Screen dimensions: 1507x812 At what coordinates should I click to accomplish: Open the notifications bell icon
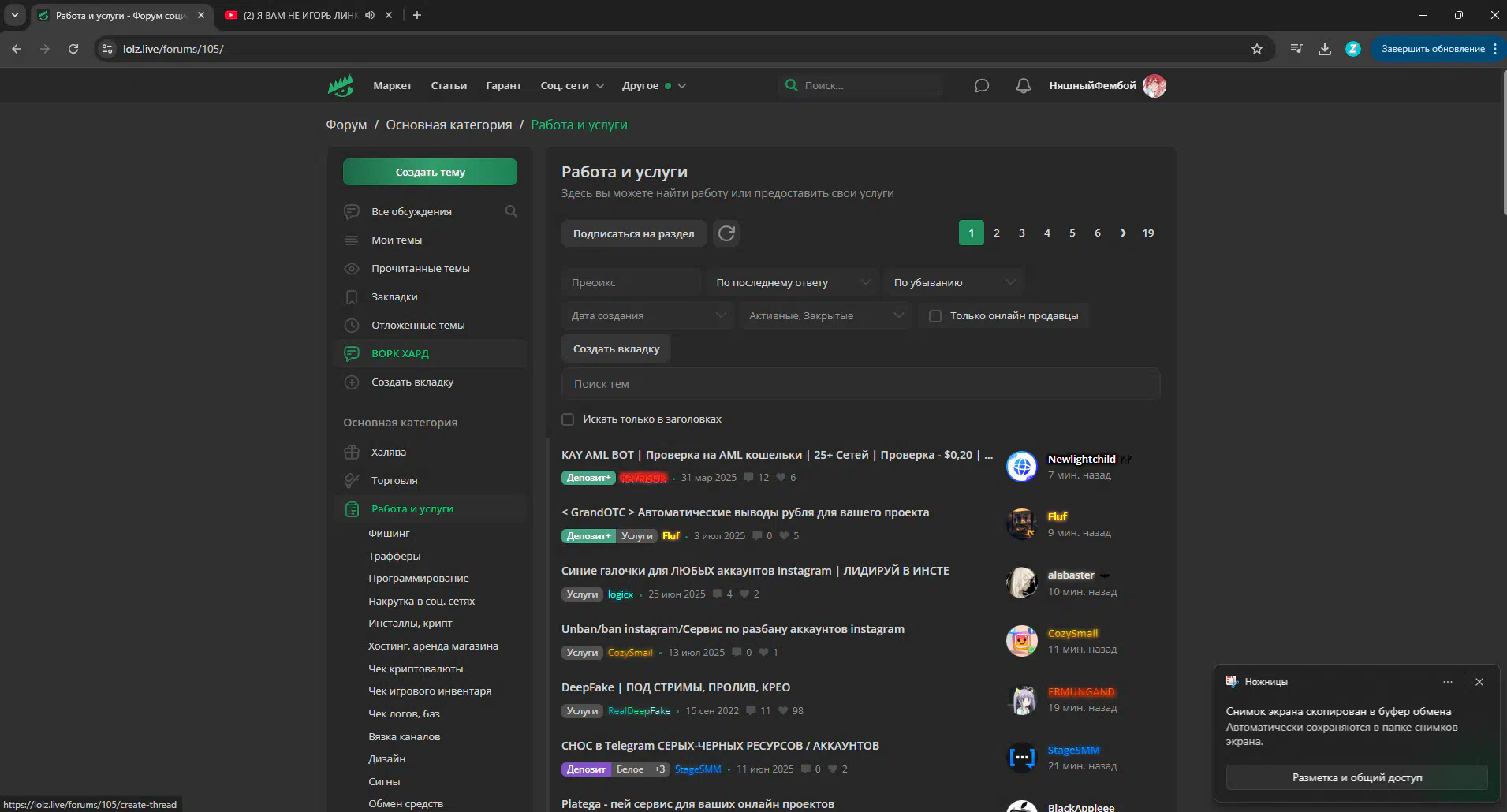(x=1024, y=85)
